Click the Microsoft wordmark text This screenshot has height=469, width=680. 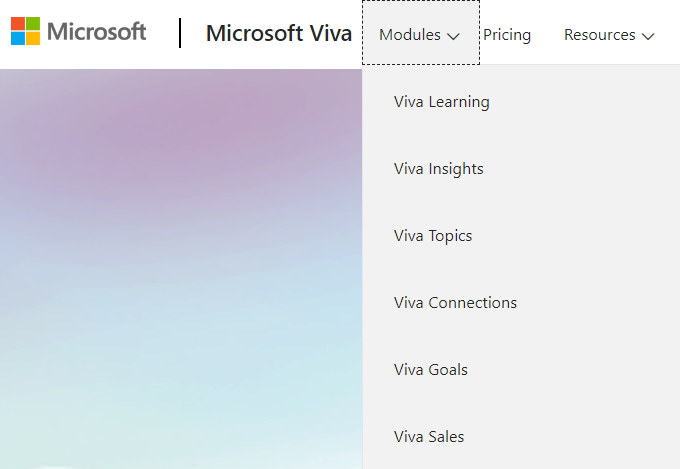96,31
